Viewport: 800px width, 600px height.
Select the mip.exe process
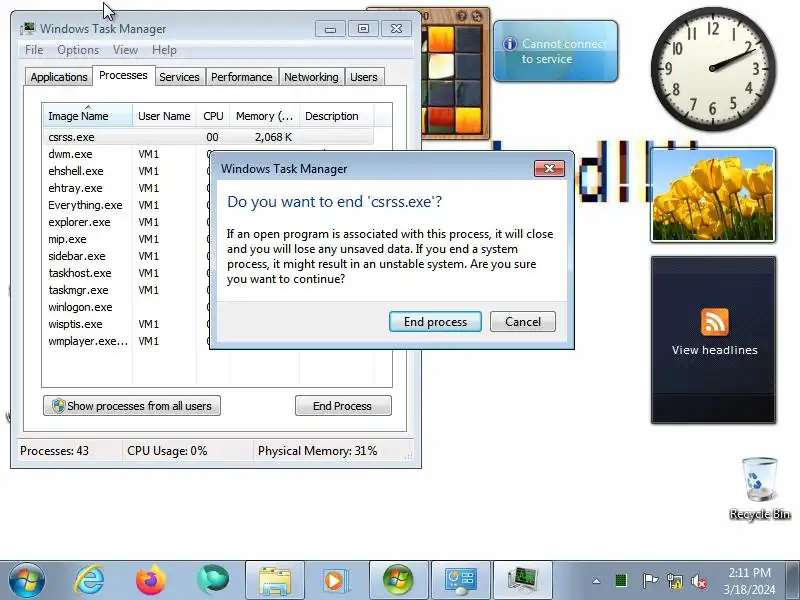(67, 239)
